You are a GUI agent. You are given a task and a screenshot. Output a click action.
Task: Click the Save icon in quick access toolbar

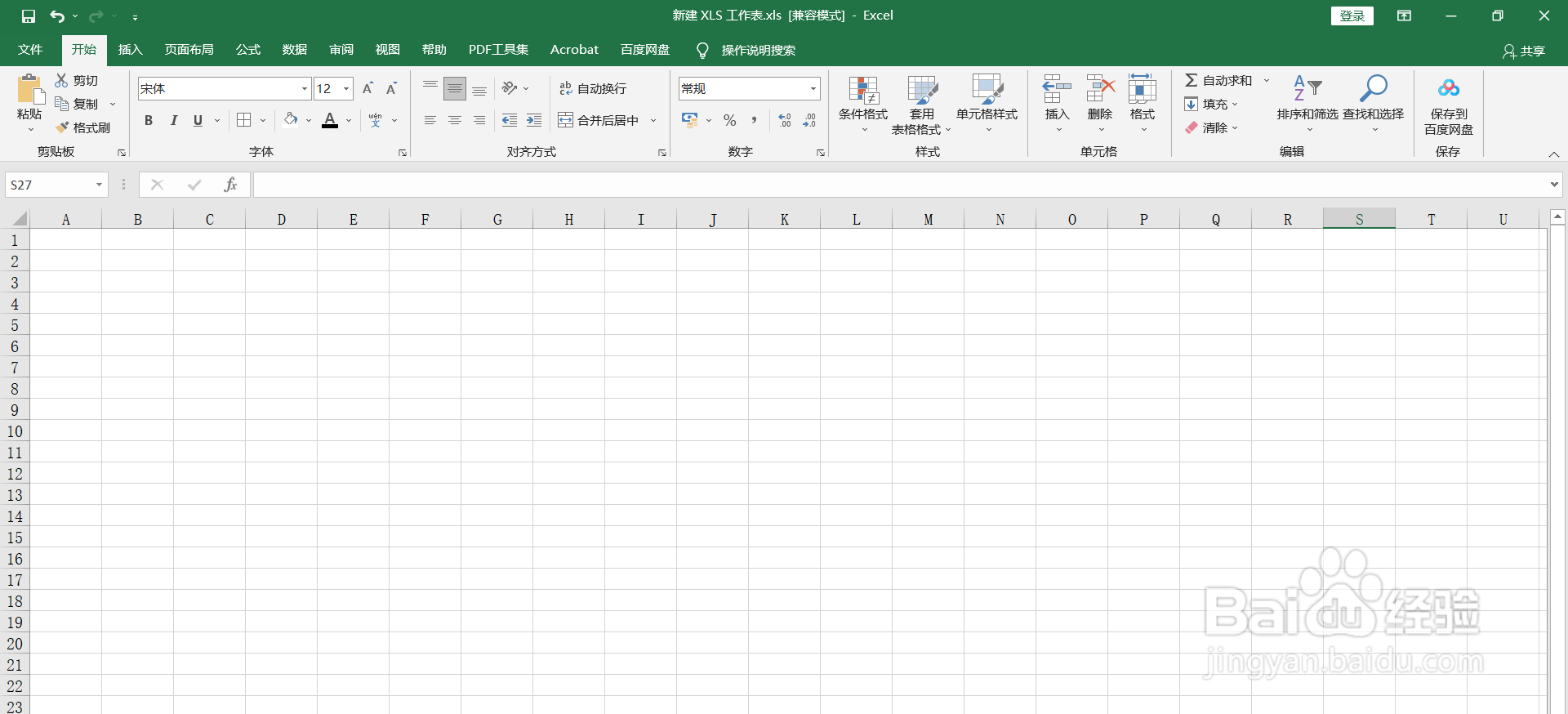click(x=29, y=16)
